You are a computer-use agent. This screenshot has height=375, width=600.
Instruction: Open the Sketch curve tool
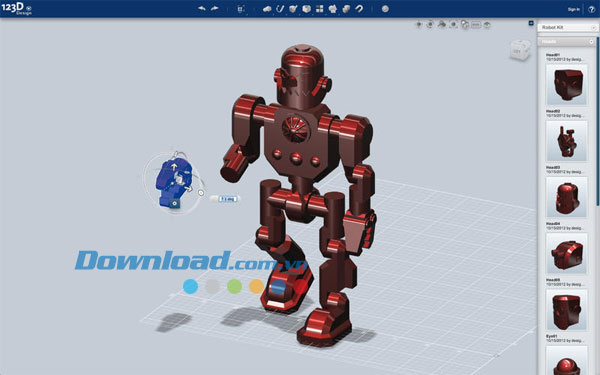(x=280, y=8)
